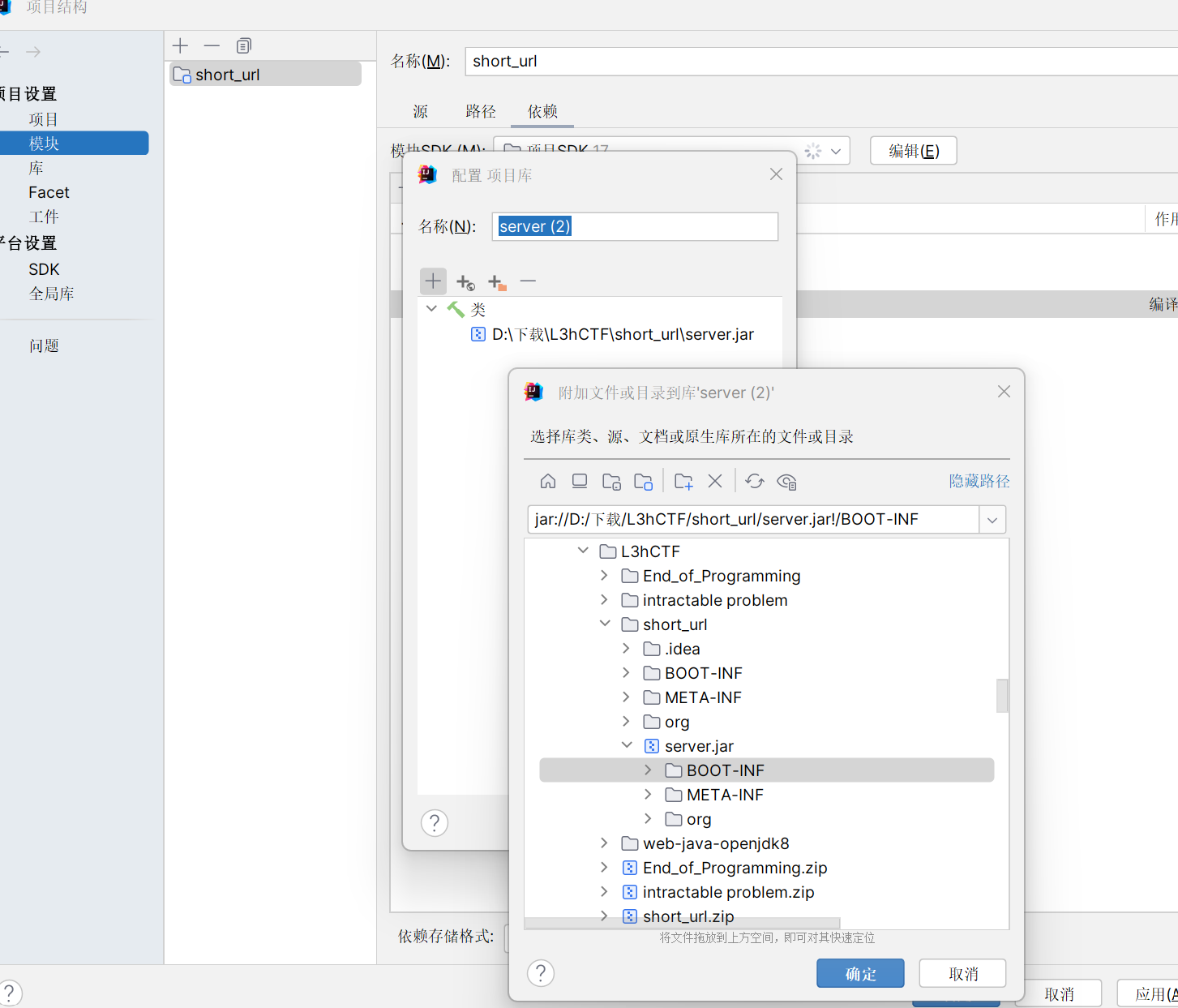This screenshot has width=1178, height=1008.
Task: Click the desktop directory icon in file chooser
Action: [x=580, y=481]
